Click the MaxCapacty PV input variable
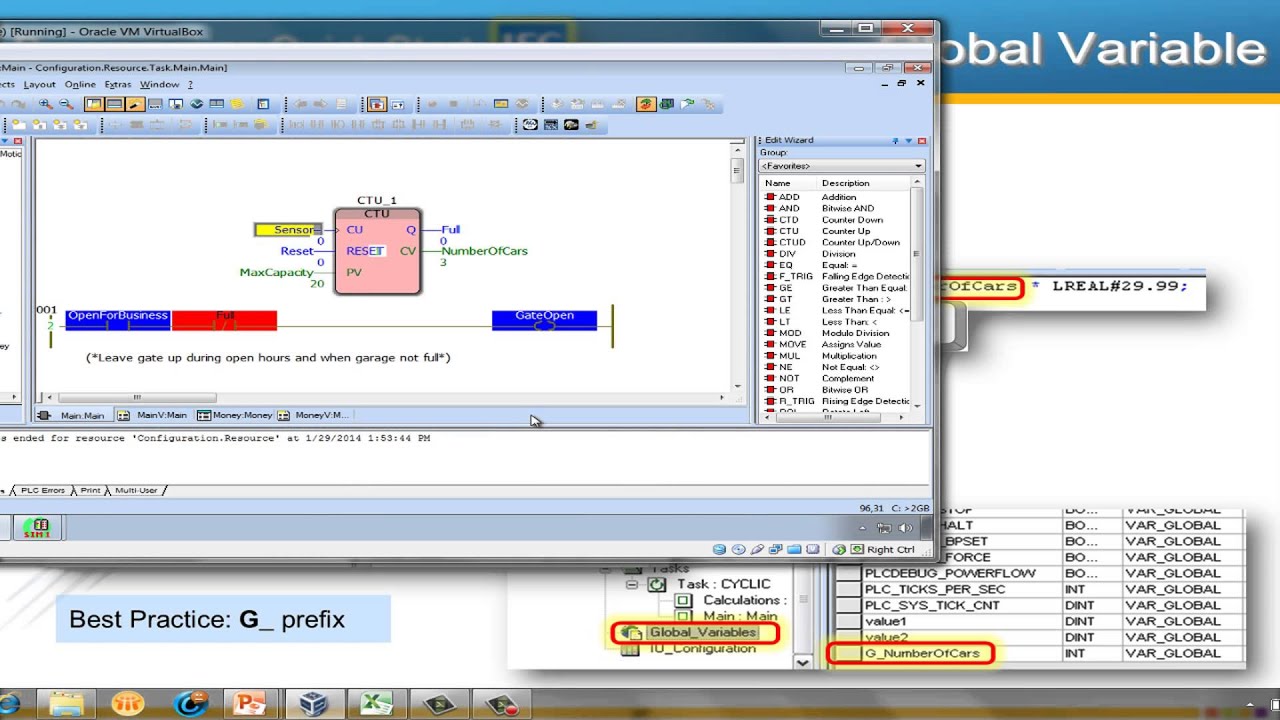 (275, 272)
